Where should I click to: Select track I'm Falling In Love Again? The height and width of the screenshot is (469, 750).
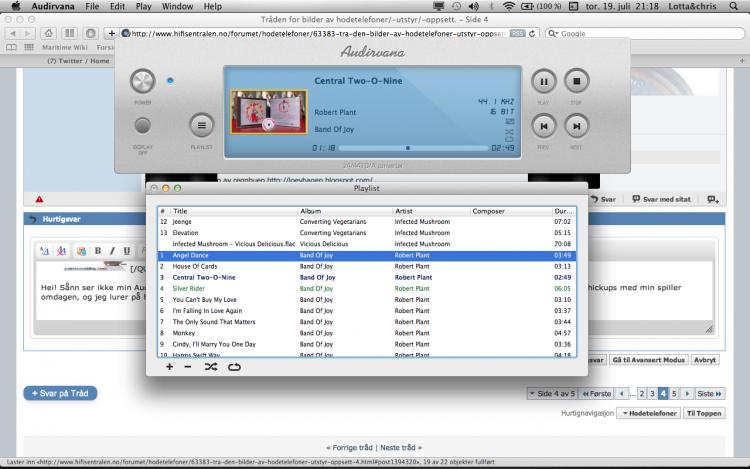(x=367, y=311)
